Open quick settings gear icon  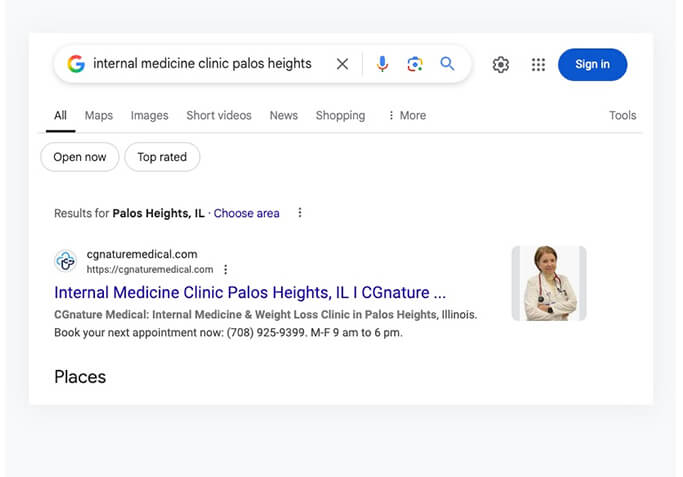(x=500, y=64)
